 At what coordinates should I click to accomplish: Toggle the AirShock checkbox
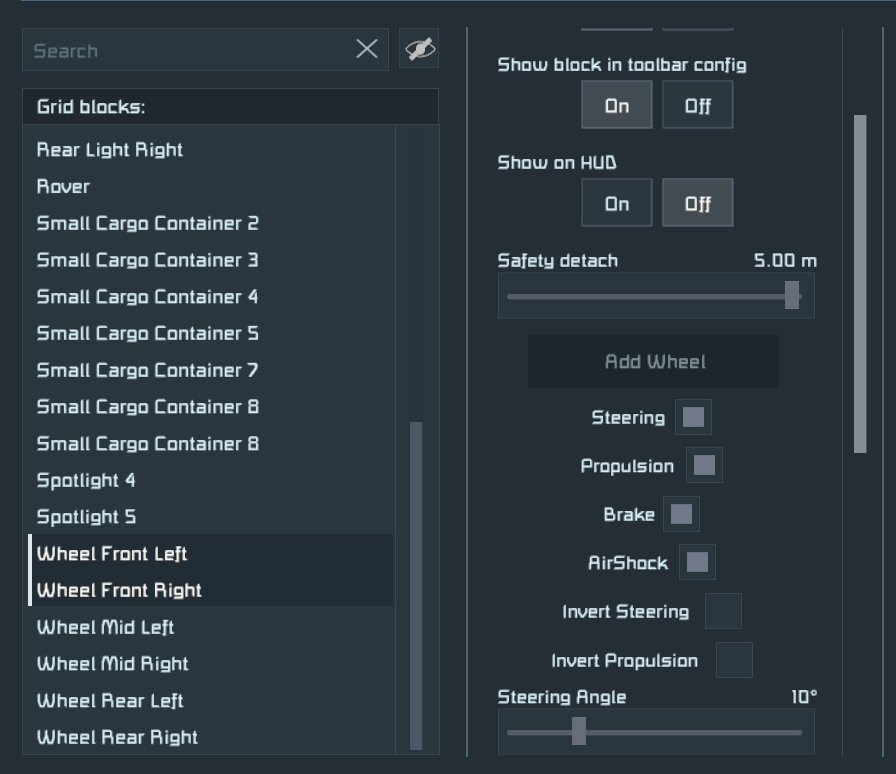697,562
